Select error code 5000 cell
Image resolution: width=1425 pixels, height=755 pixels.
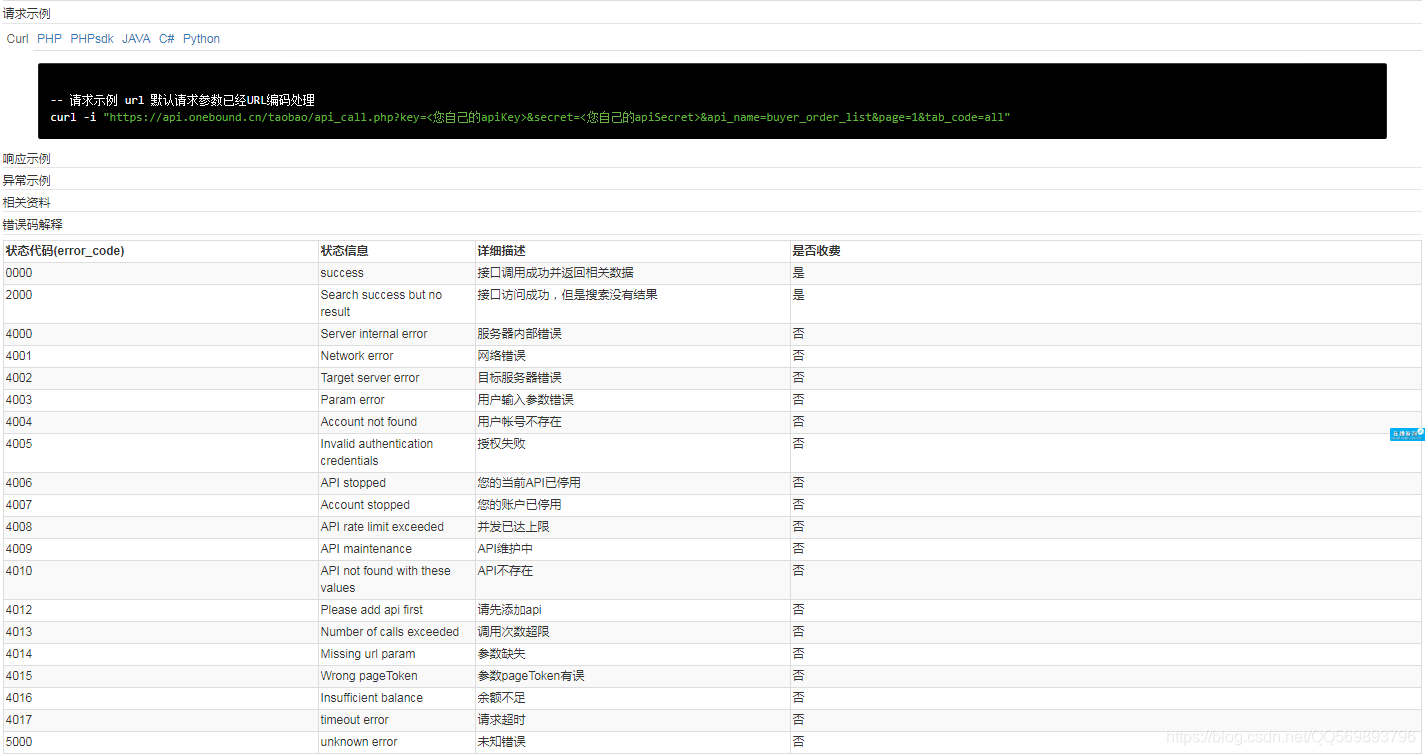(160, 742)
